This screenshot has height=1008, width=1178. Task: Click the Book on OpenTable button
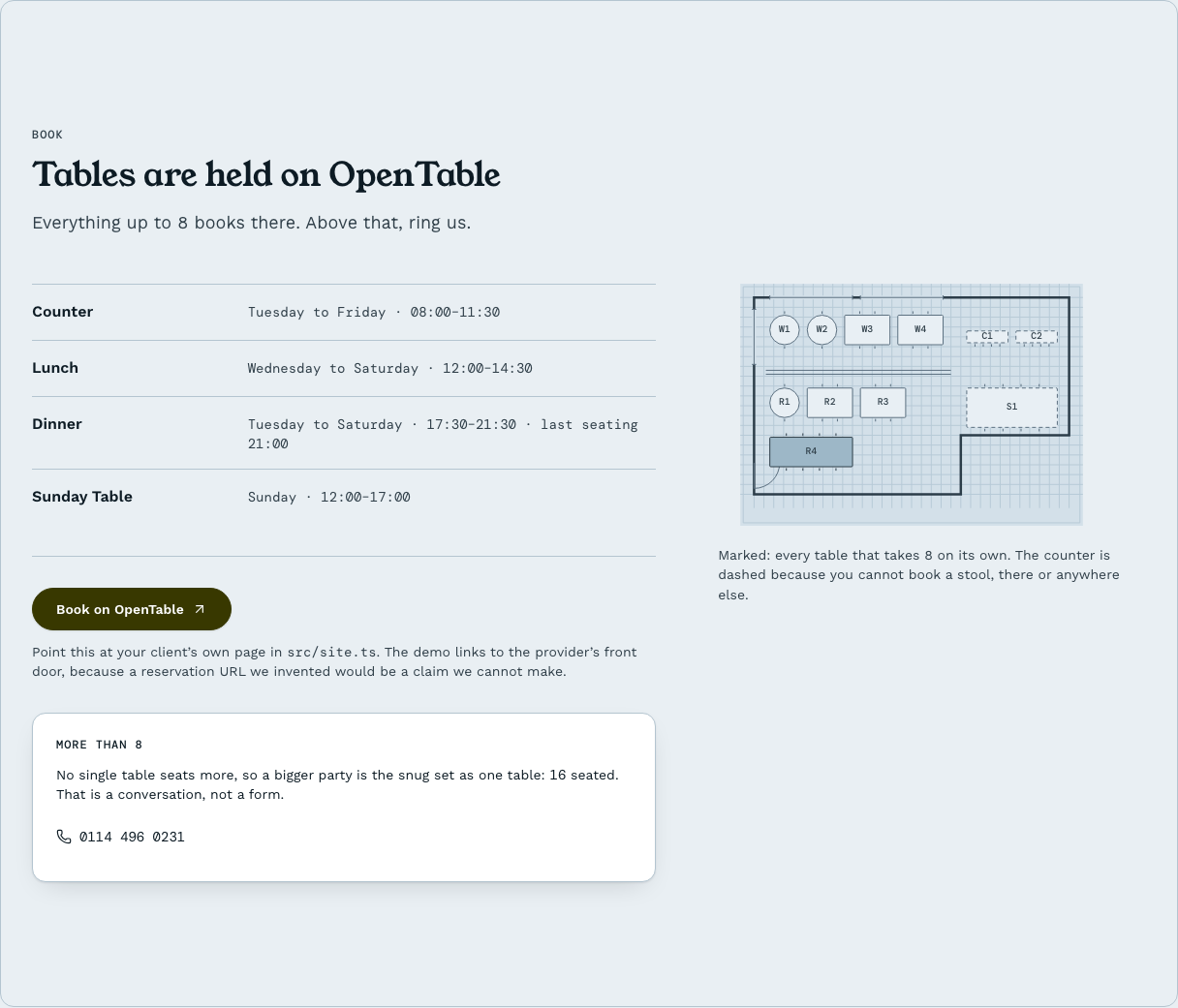pyautogui.click(x=132, y=609)
